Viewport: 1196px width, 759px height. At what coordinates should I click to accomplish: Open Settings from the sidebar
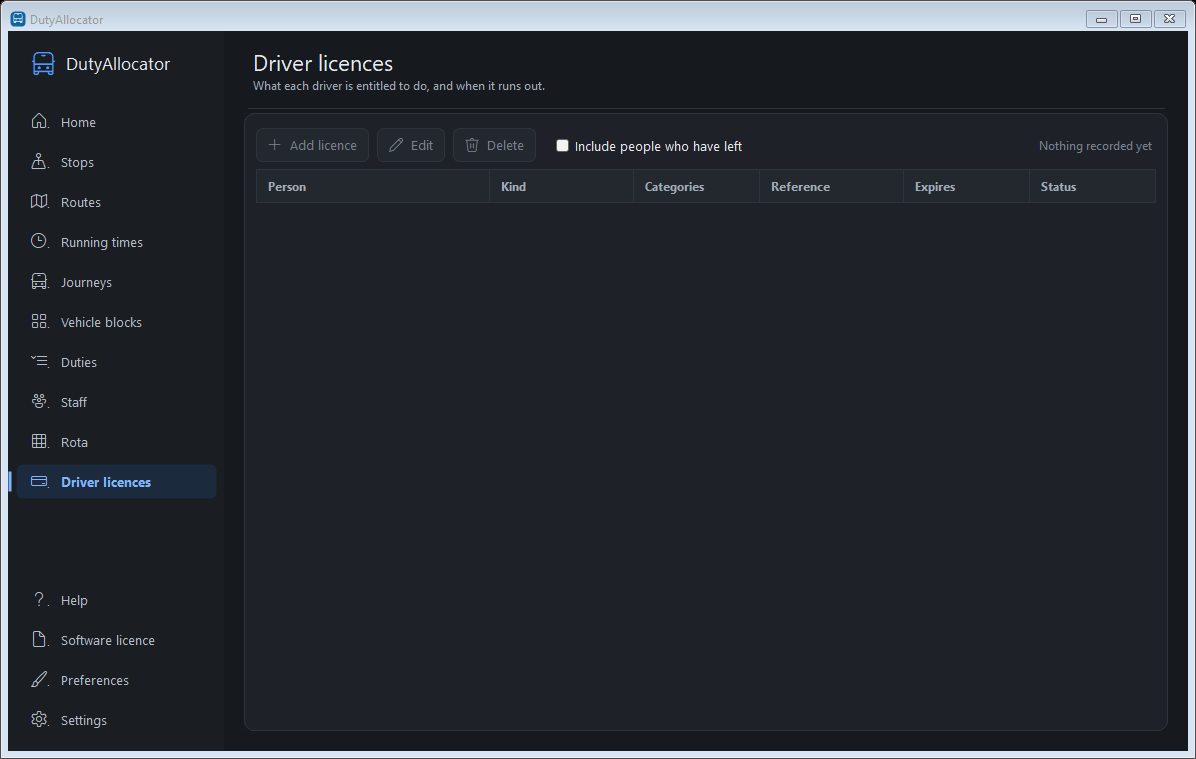click(116, 720)
